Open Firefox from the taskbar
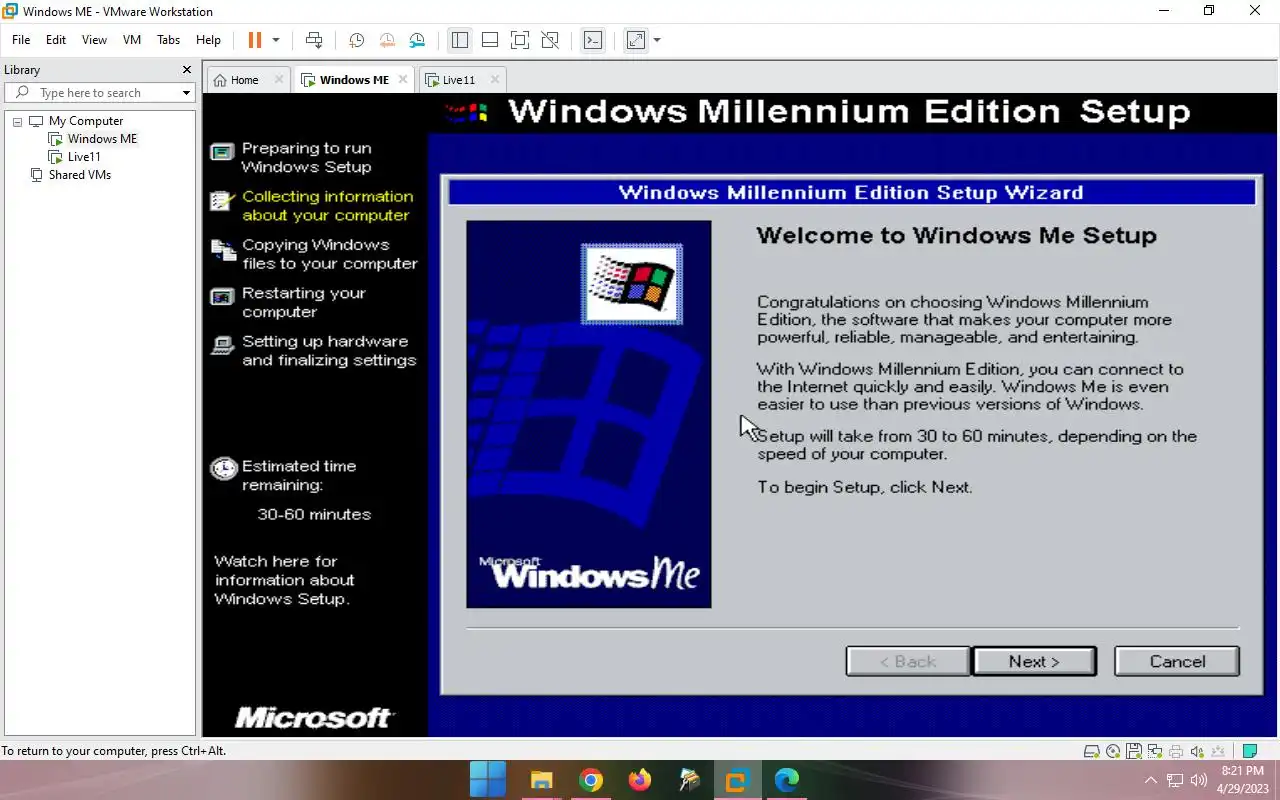 pyautogui.click(x=639, y=779)
